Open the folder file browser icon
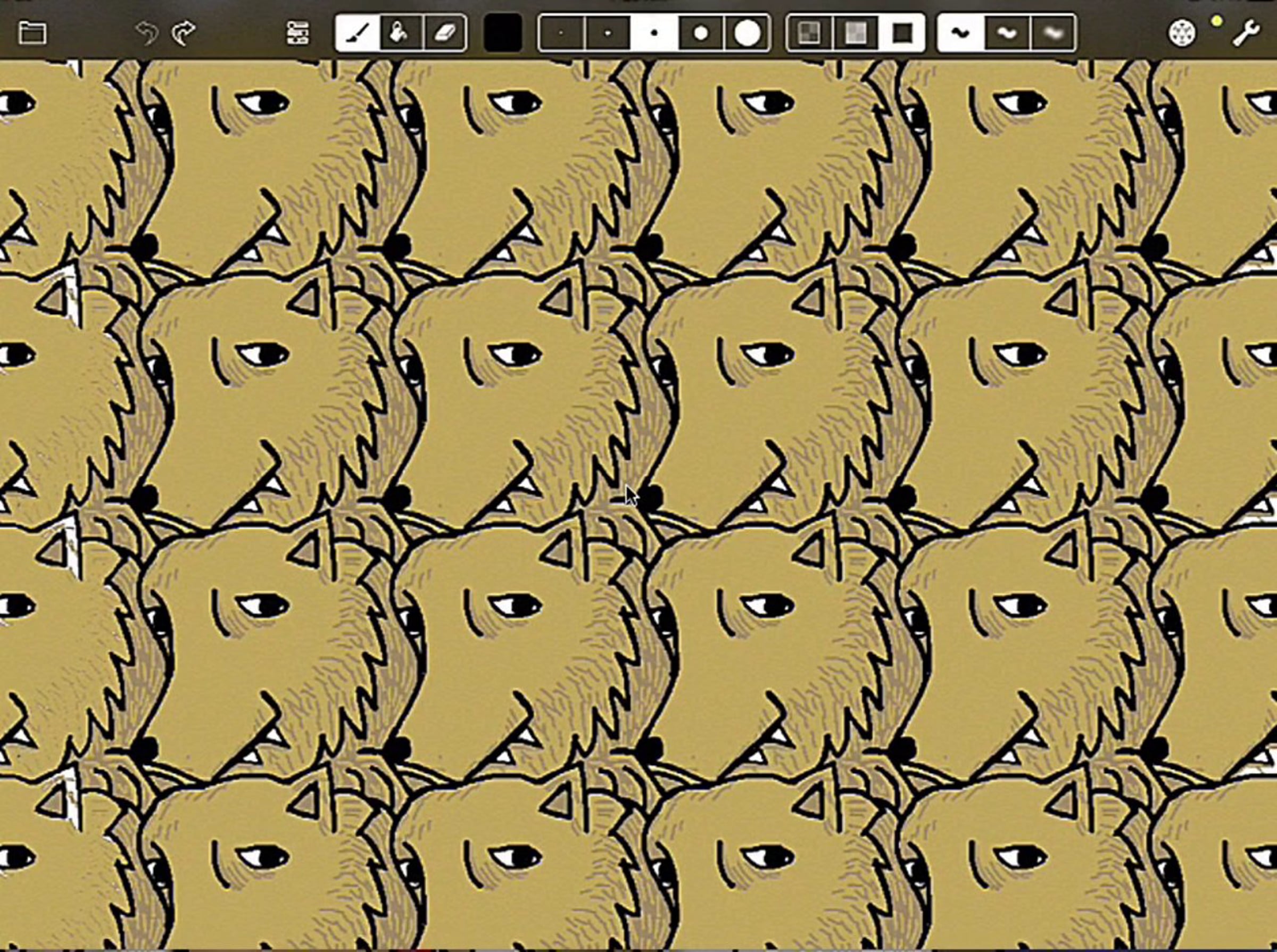The width and height of the screenshot is (1277, 952). click(33, 33)
